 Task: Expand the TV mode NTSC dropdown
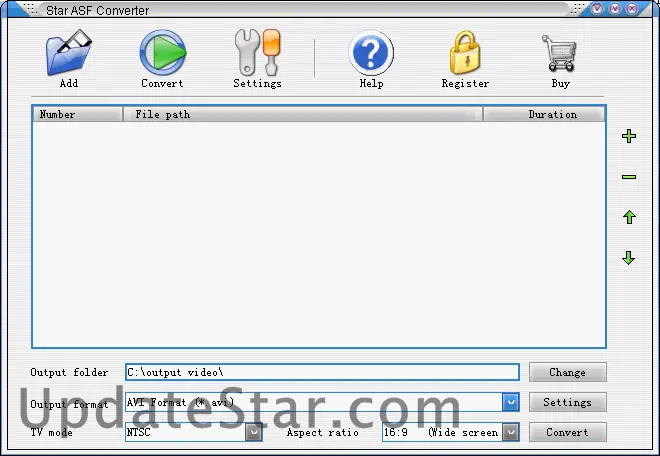[254, 432]
